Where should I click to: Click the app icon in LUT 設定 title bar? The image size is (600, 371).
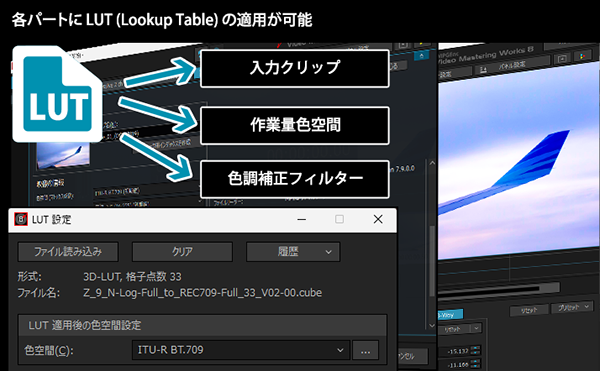click(21, 219)
